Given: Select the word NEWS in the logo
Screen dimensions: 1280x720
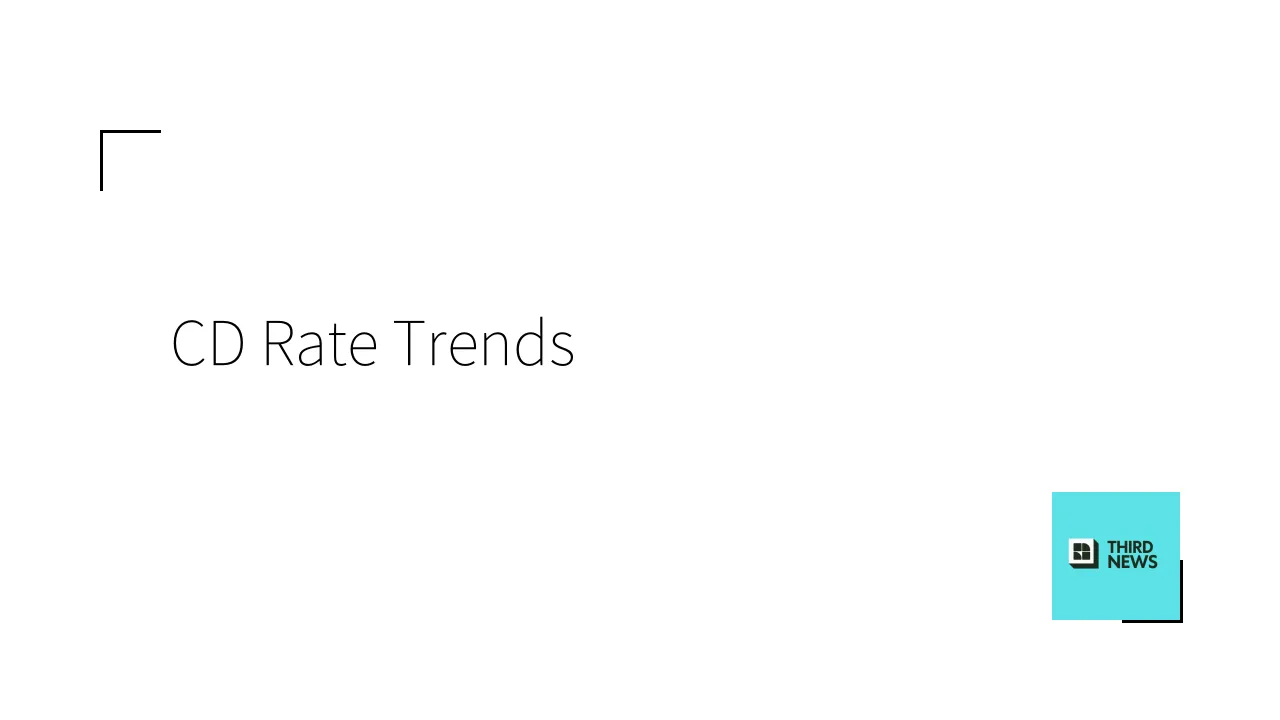Looking at the screenshot, I should [1132, 562].
